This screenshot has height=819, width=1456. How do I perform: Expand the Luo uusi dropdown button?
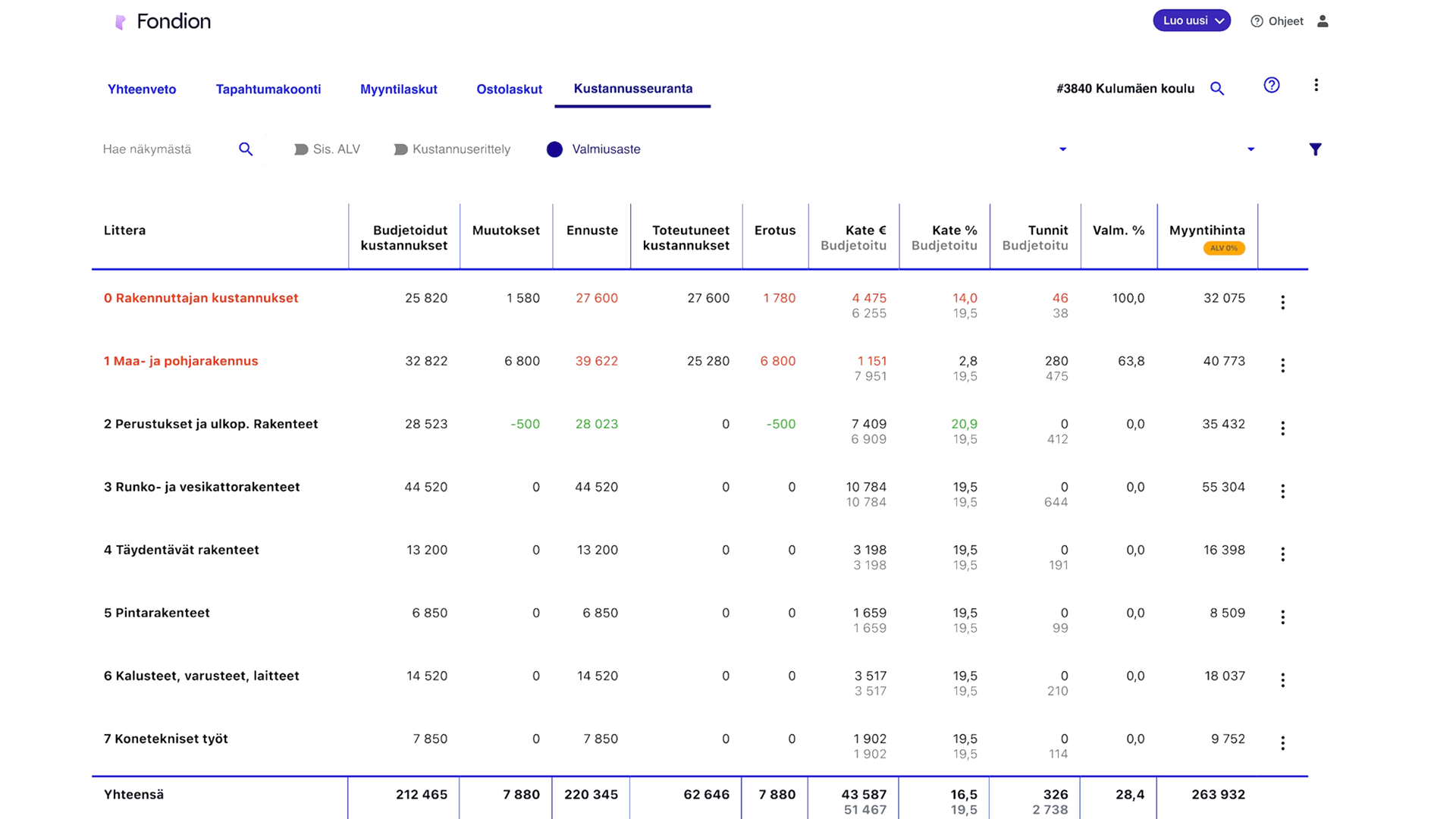(1191, 20)
